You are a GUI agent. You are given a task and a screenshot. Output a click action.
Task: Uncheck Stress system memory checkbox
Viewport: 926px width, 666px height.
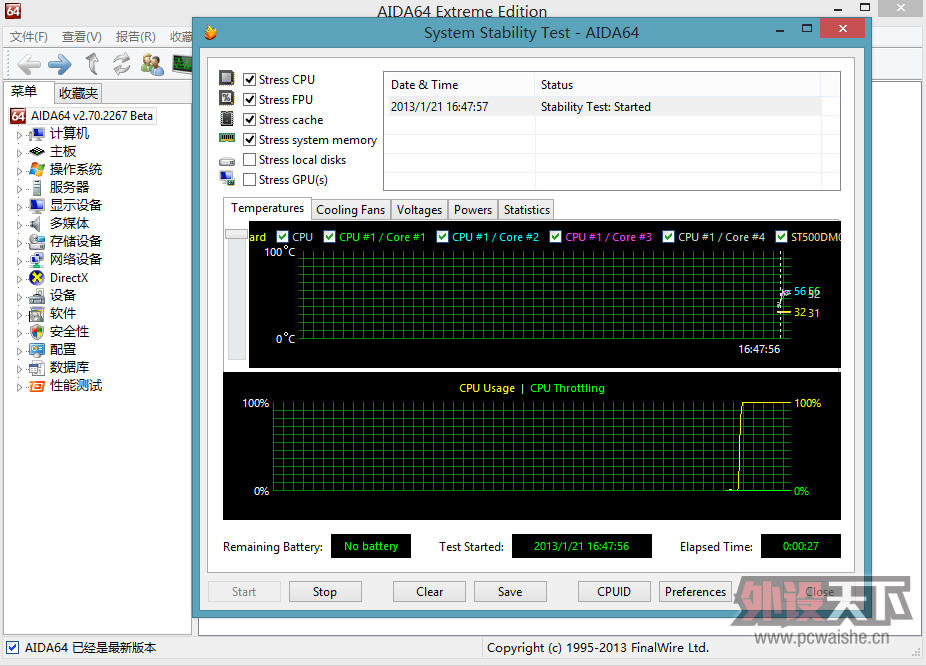pos(250,140)
